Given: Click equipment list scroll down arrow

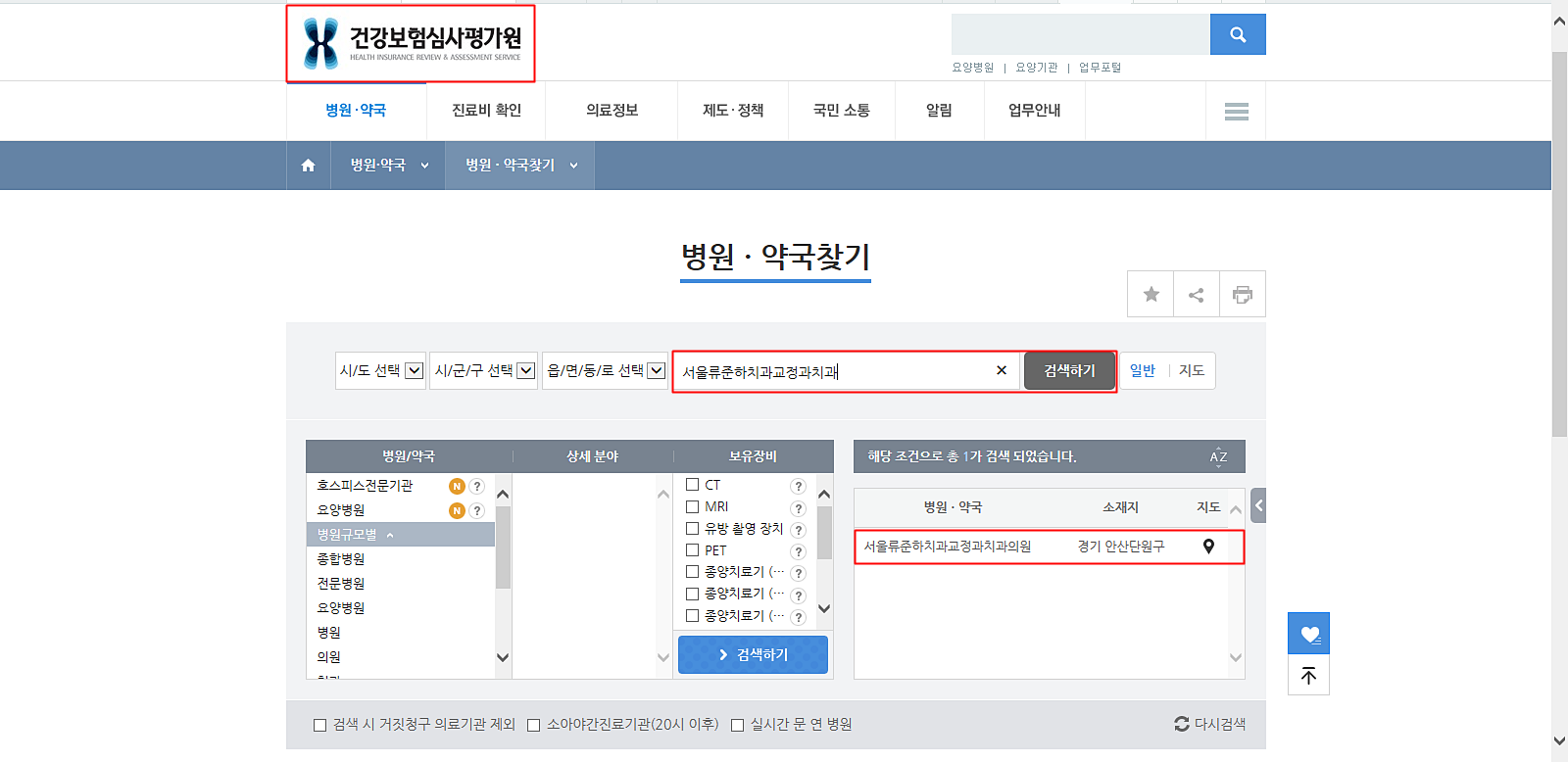Looking at the screenshot, I should click(824, 609).
